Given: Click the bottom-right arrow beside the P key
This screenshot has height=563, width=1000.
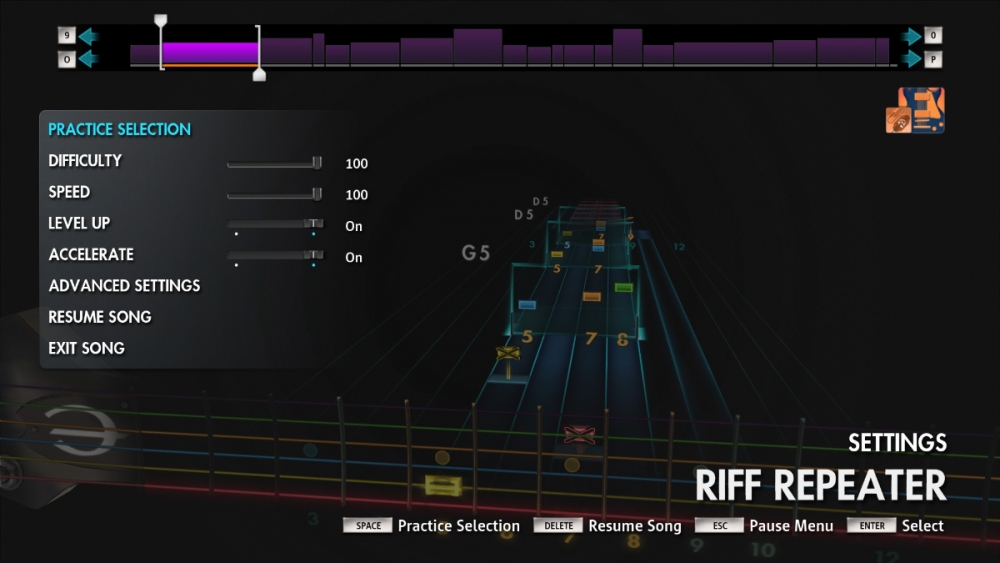Looking at the screenshot, I should click(x=911, y=59).
